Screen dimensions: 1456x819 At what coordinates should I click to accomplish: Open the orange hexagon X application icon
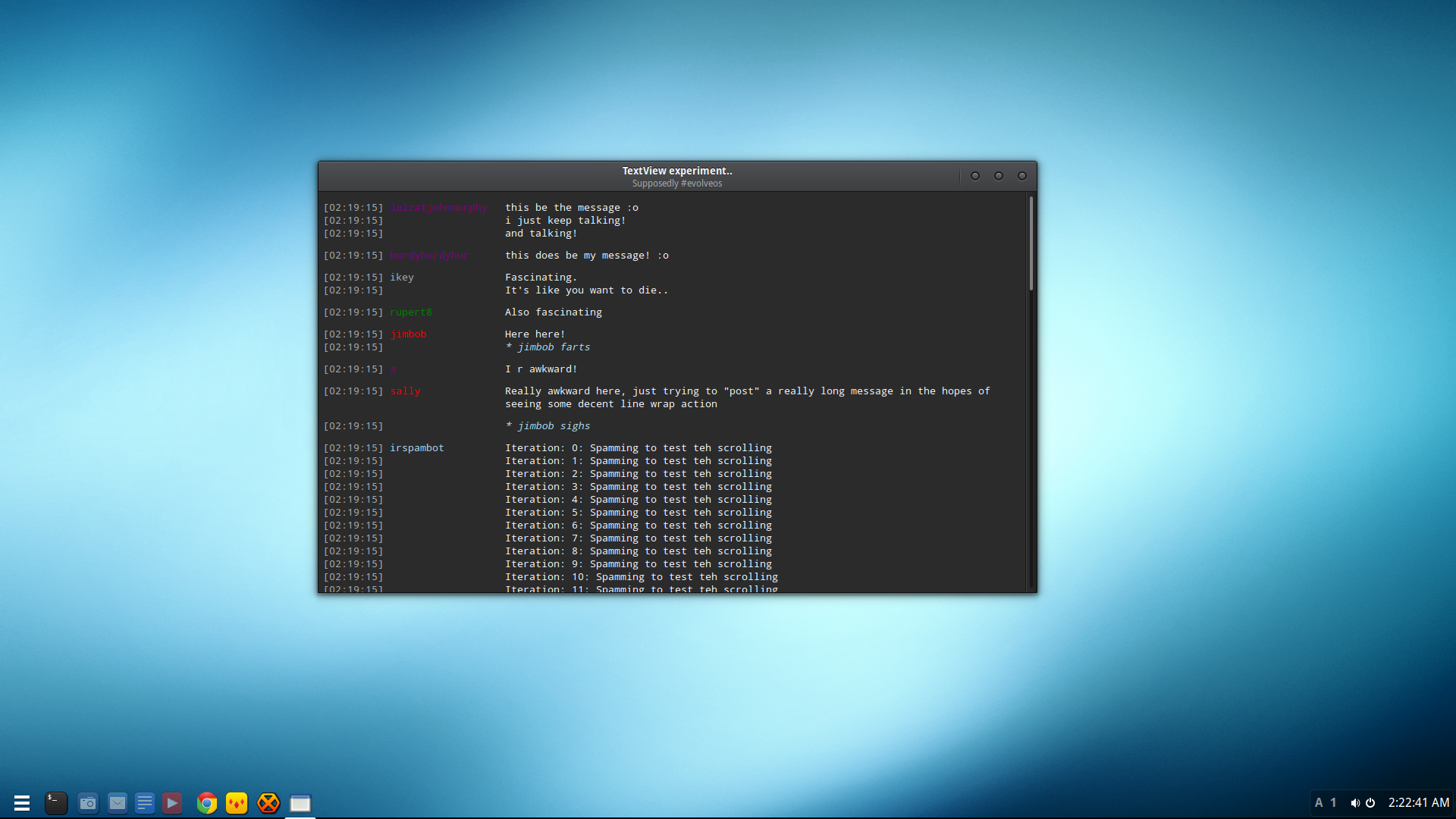(x=268, y=803)
